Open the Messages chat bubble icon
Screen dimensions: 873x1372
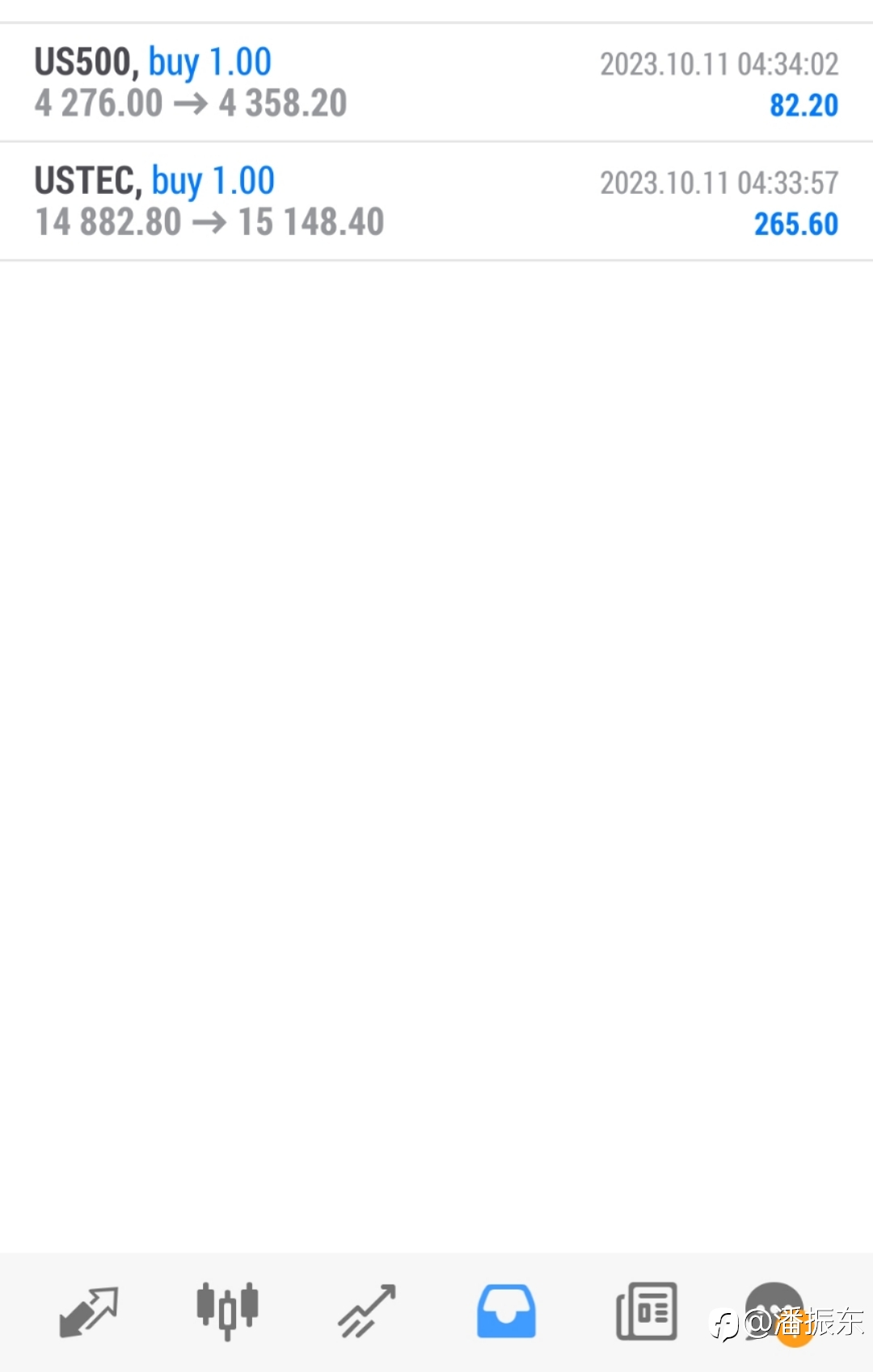774,1309
